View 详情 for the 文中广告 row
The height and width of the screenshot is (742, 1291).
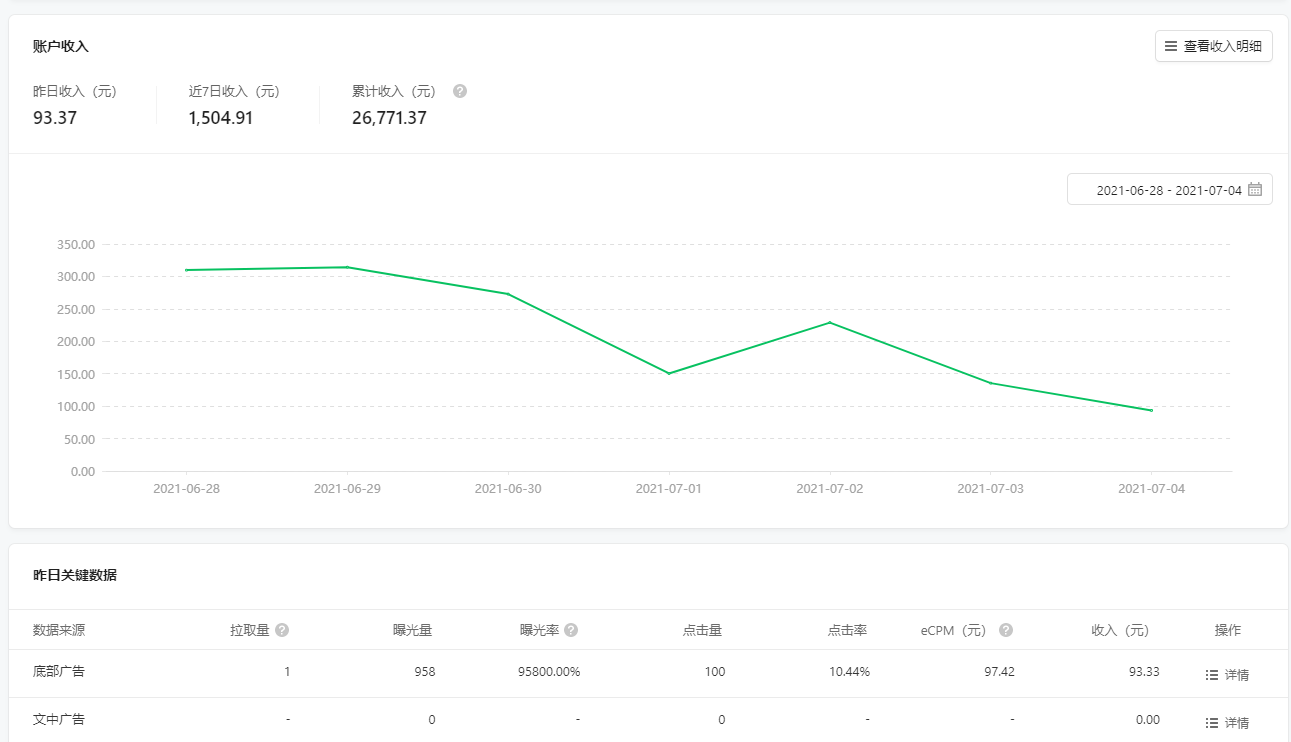(x=1227, y=723)
